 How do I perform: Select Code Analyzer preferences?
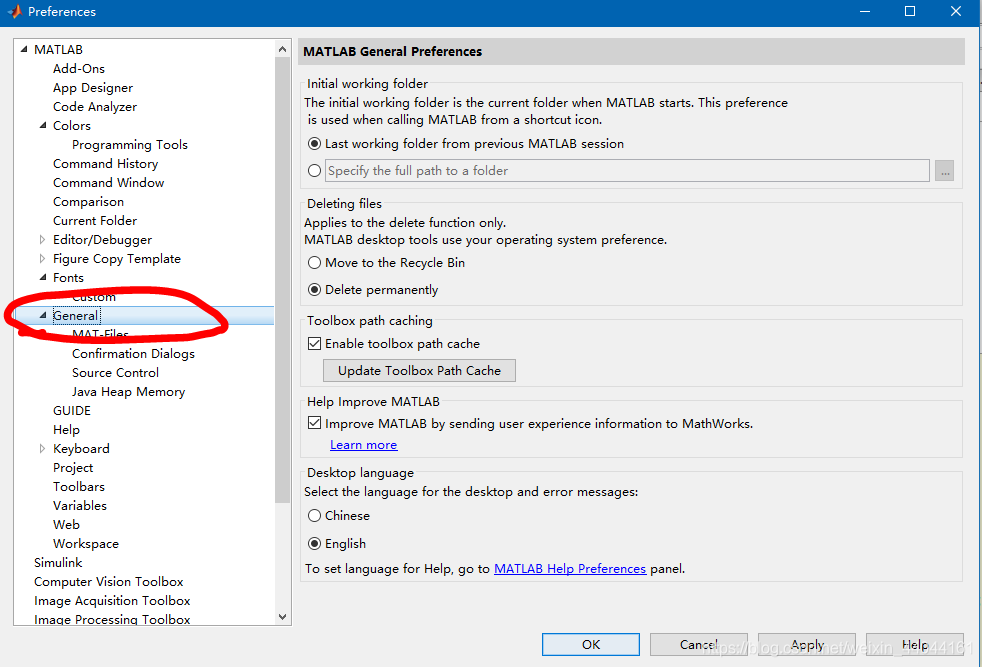click(95, 106)
